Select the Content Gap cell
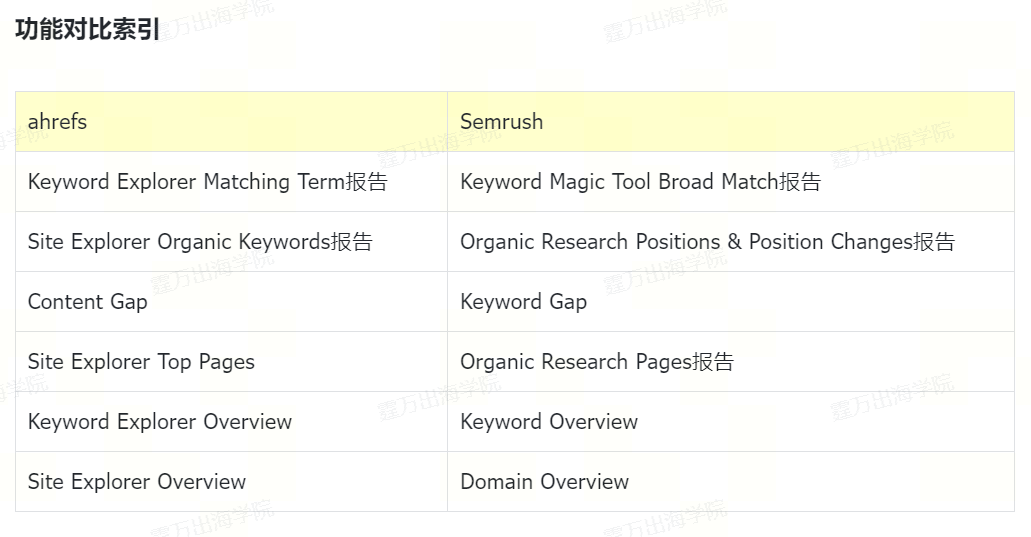Viewport: 1031px width, 537px height. [88, 302]
